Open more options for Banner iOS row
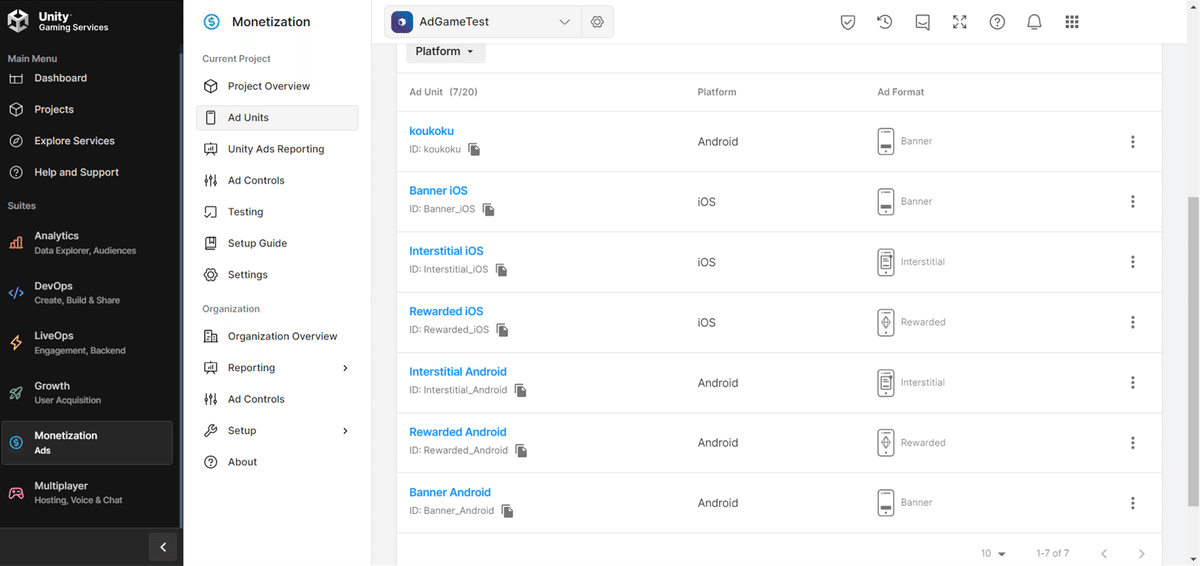Image resolution: width=1200 pixels, height=566 pixels. coord(1132,202)
